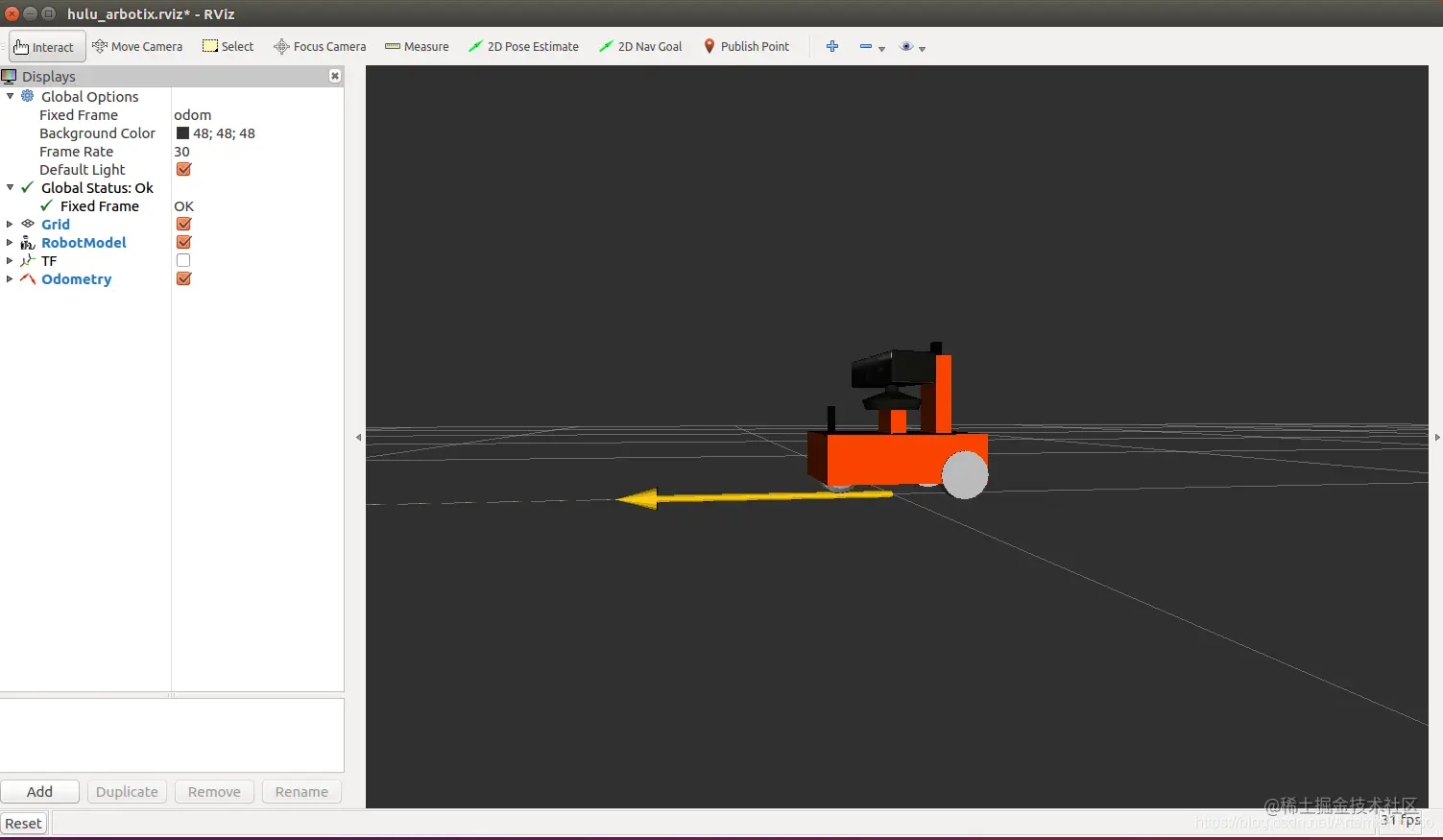The image size is (1443, 840).
Task: Expand the TF display properties
Action: tap(10, 260)
